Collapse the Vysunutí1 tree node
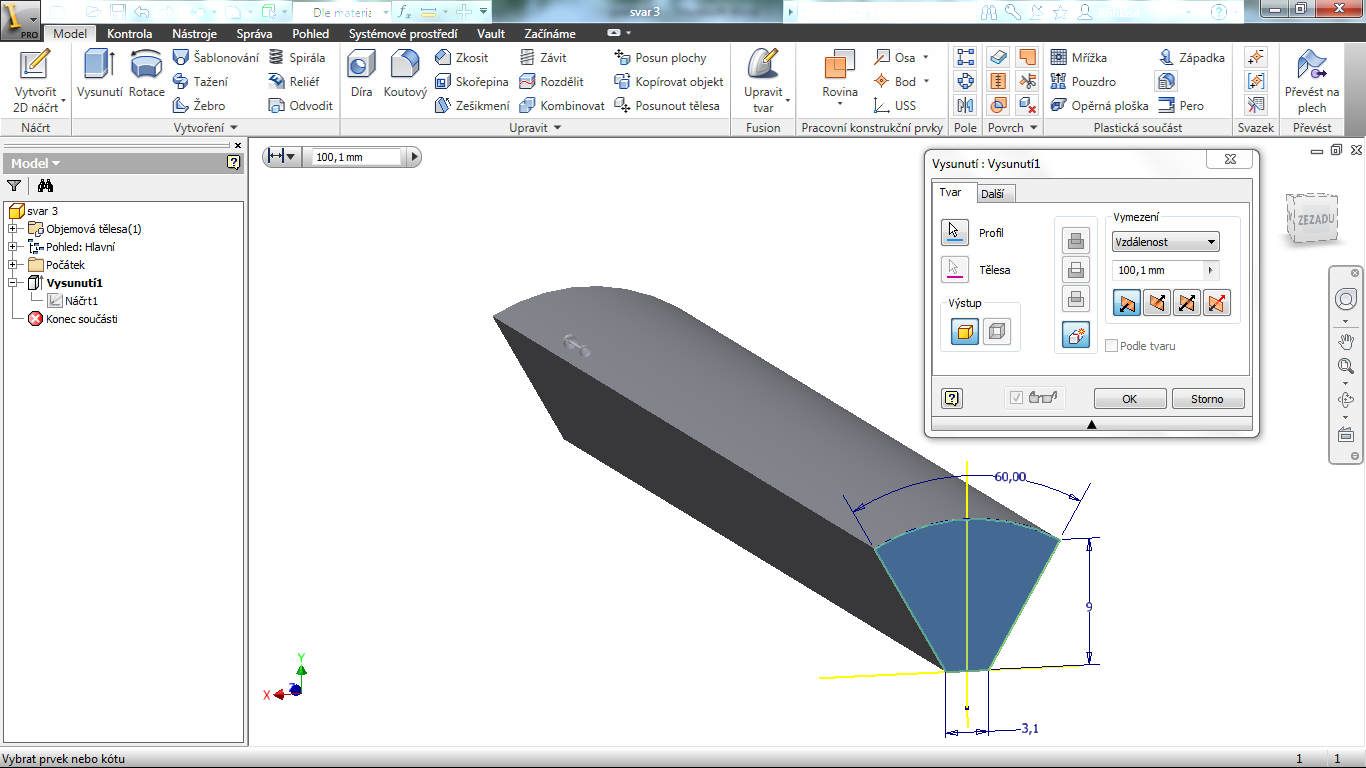The height and width of the screenshot is (768, 1366). (x=13, y=283)
